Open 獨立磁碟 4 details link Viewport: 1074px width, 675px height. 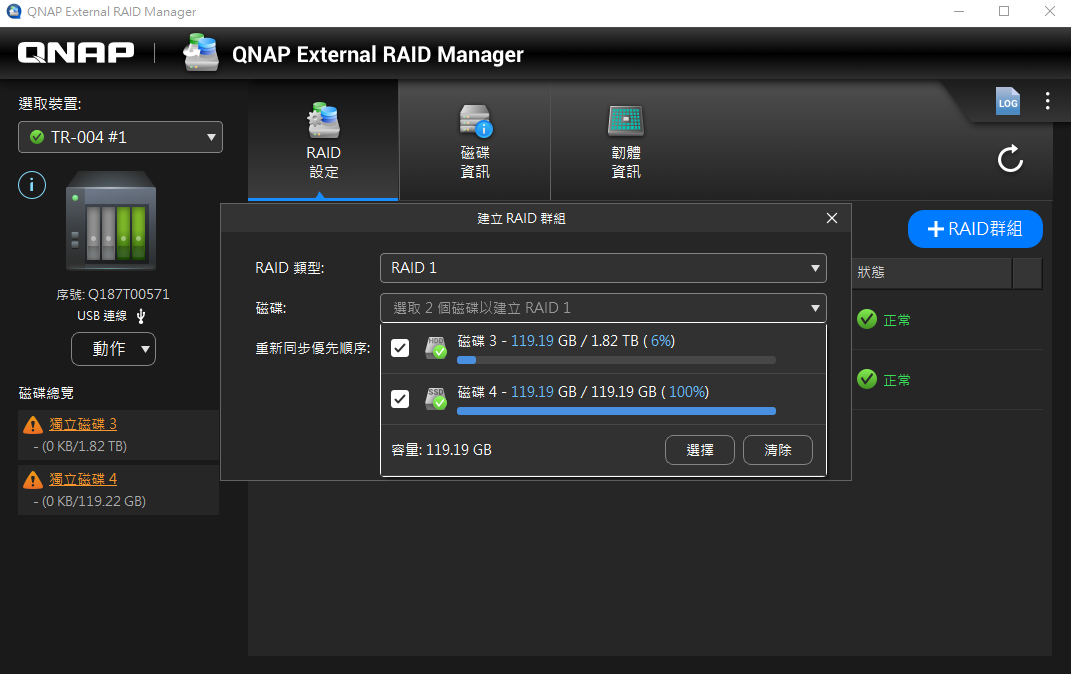coord(84,478)
